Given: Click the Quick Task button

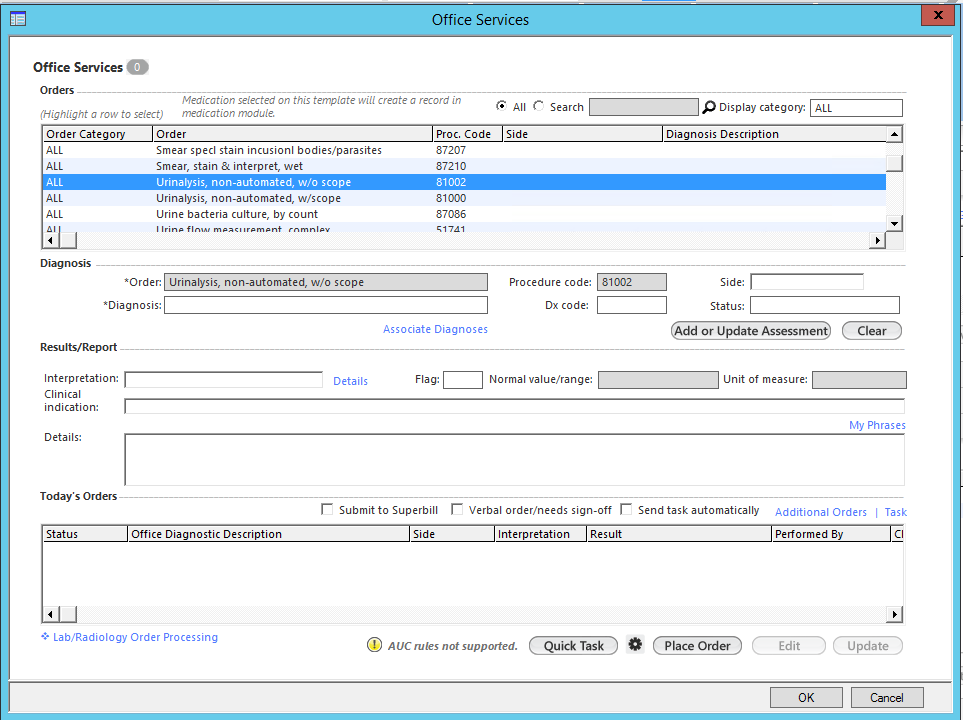Looking at the screenshot, I should pos(573,646).
